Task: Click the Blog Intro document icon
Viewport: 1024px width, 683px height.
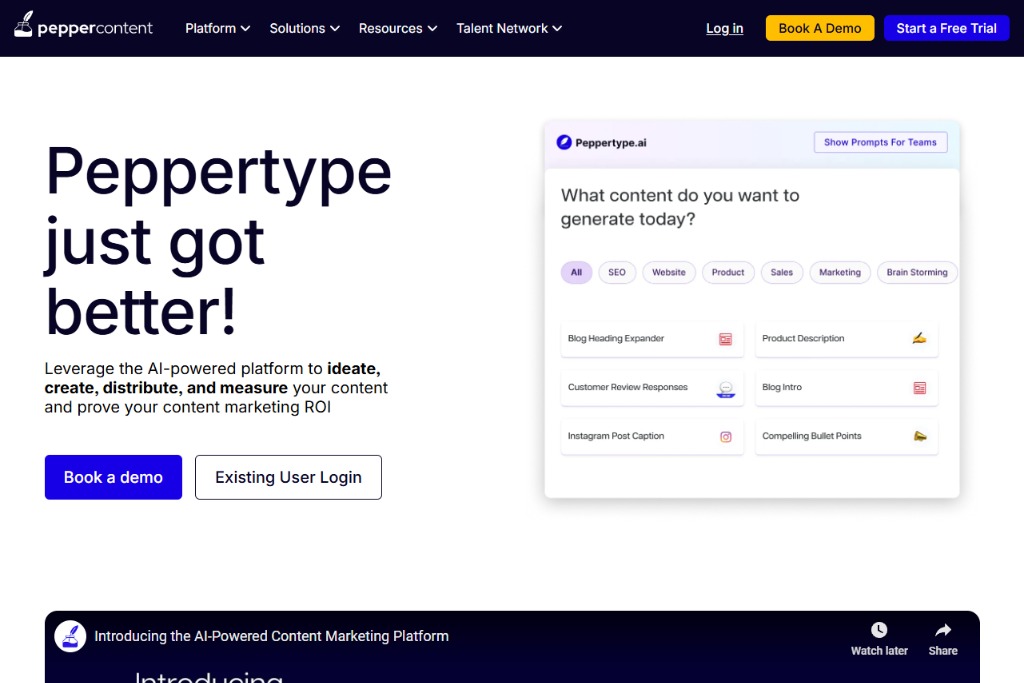Action: click(918, 387)
